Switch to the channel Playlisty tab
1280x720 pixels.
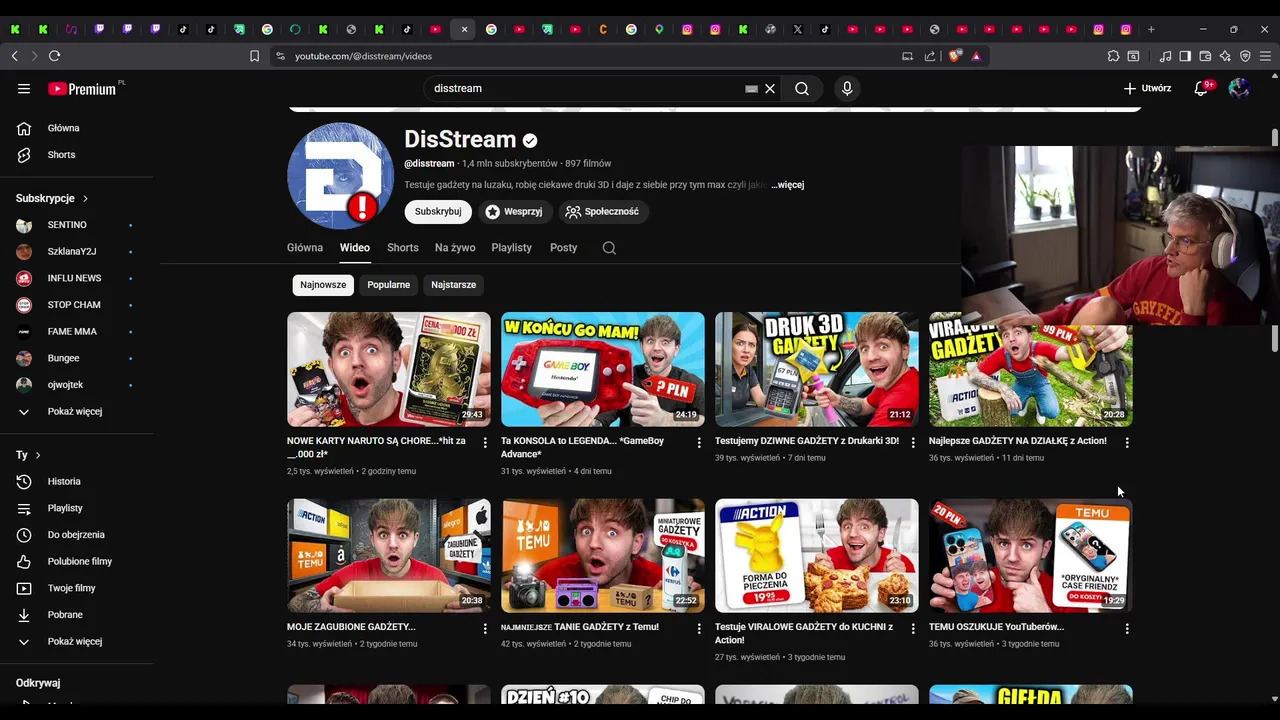[511, 248]
